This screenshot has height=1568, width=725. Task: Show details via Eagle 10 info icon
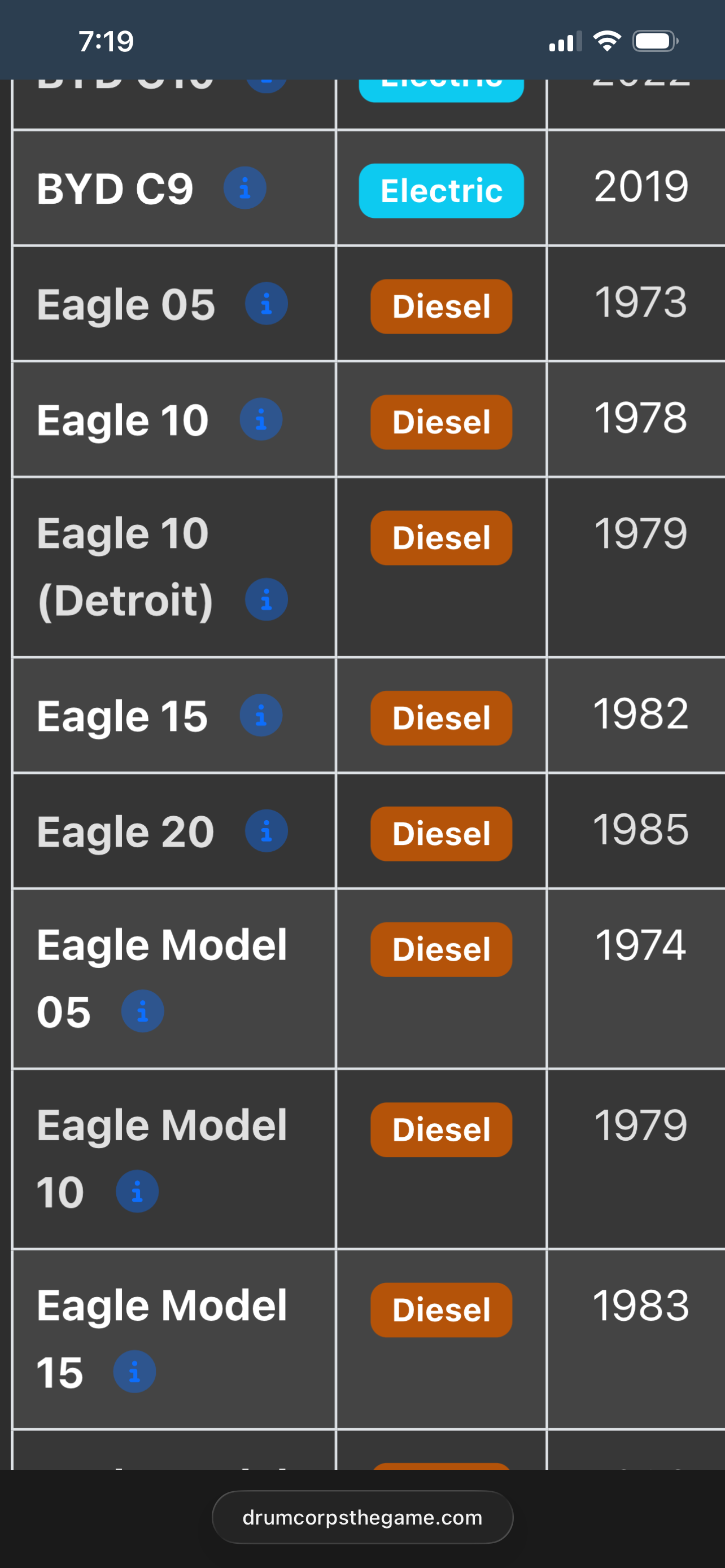click(x=260, y=419)
